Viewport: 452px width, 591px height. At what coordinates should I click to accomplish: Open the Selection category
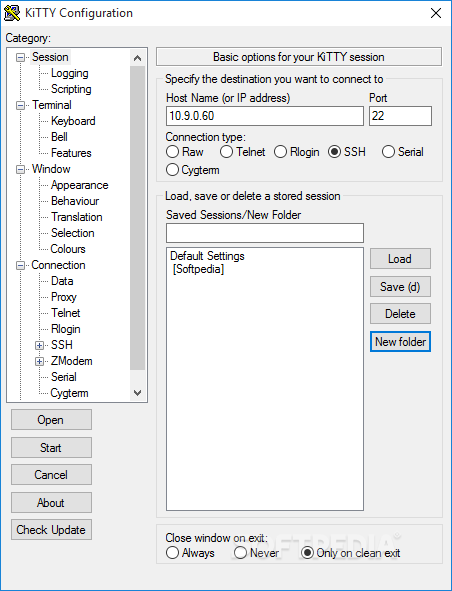click(73, 233)
